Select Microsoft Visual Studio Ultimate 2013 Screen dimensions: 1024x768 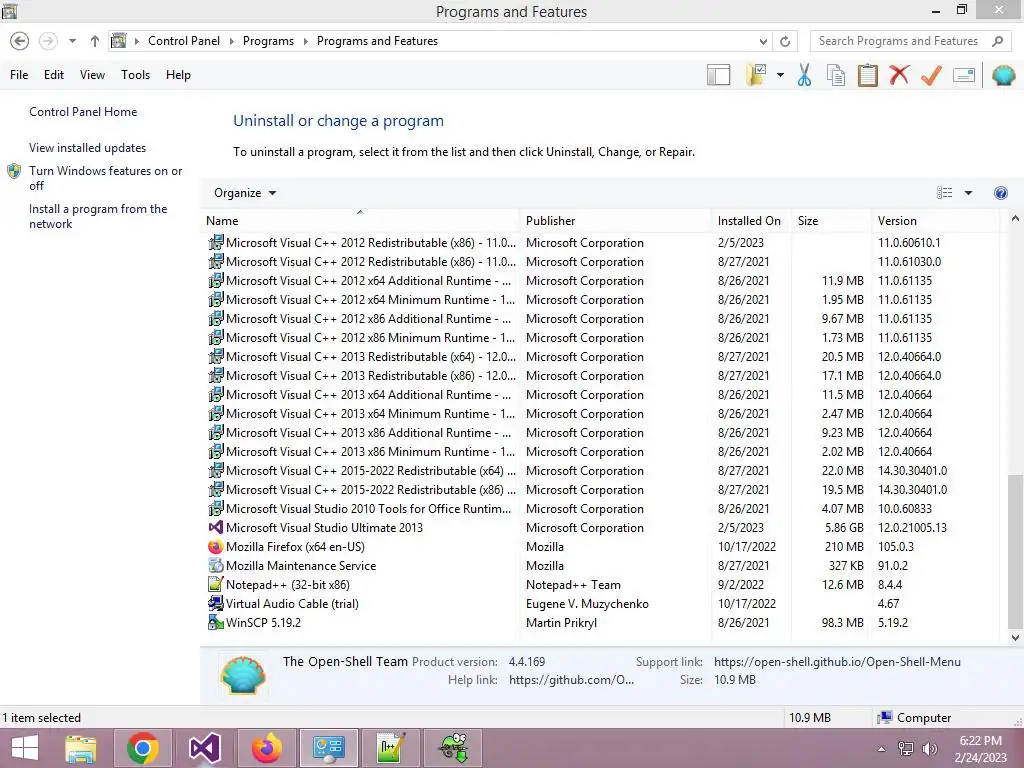[x=601, y=528]
